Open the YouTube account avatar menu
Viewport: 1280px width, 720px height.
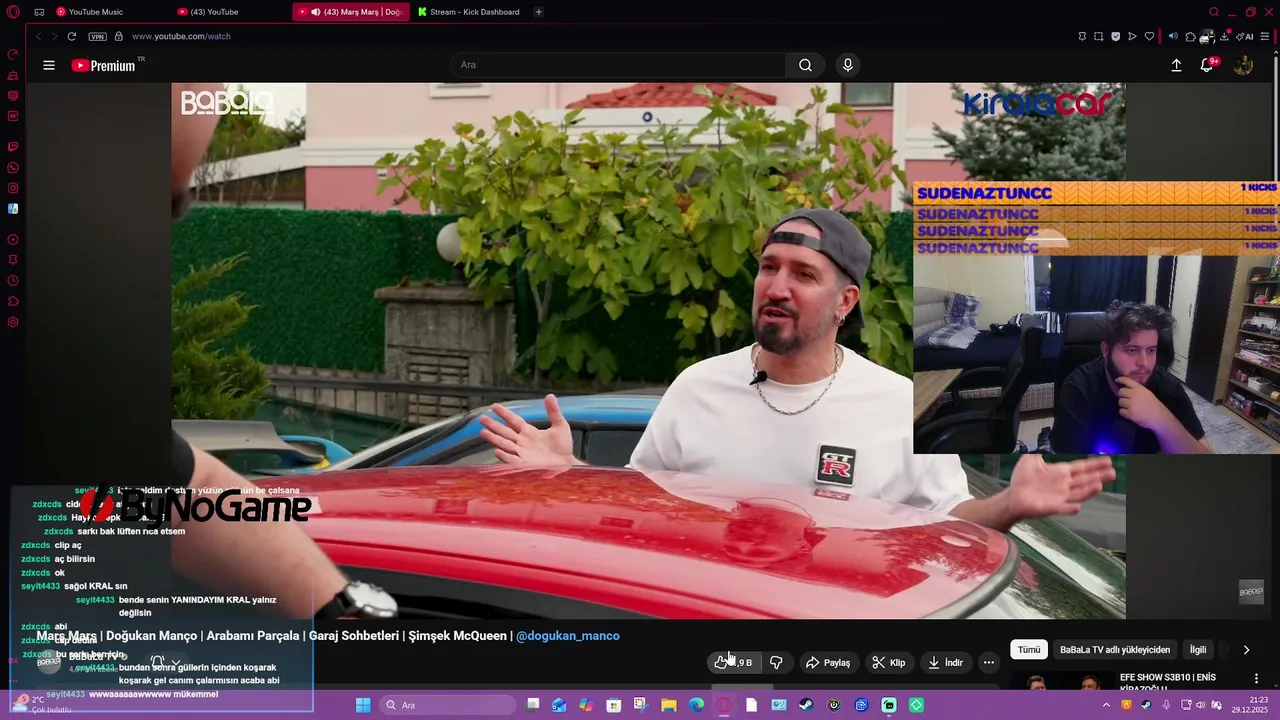[1243, 65]
